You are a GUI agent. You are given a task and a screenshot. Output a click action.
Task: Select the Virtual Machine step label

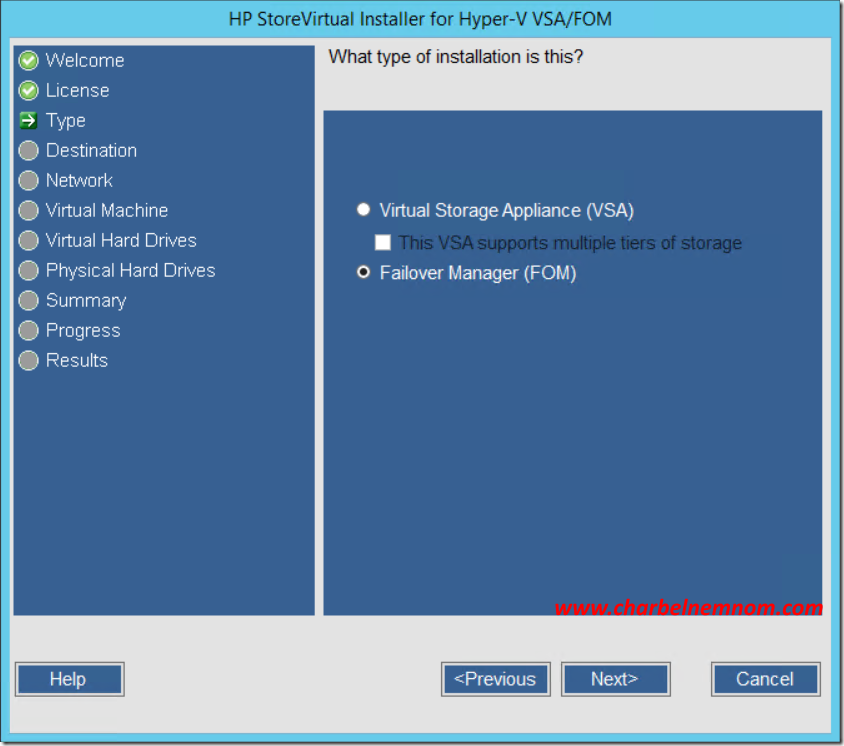tap(107, 210)
